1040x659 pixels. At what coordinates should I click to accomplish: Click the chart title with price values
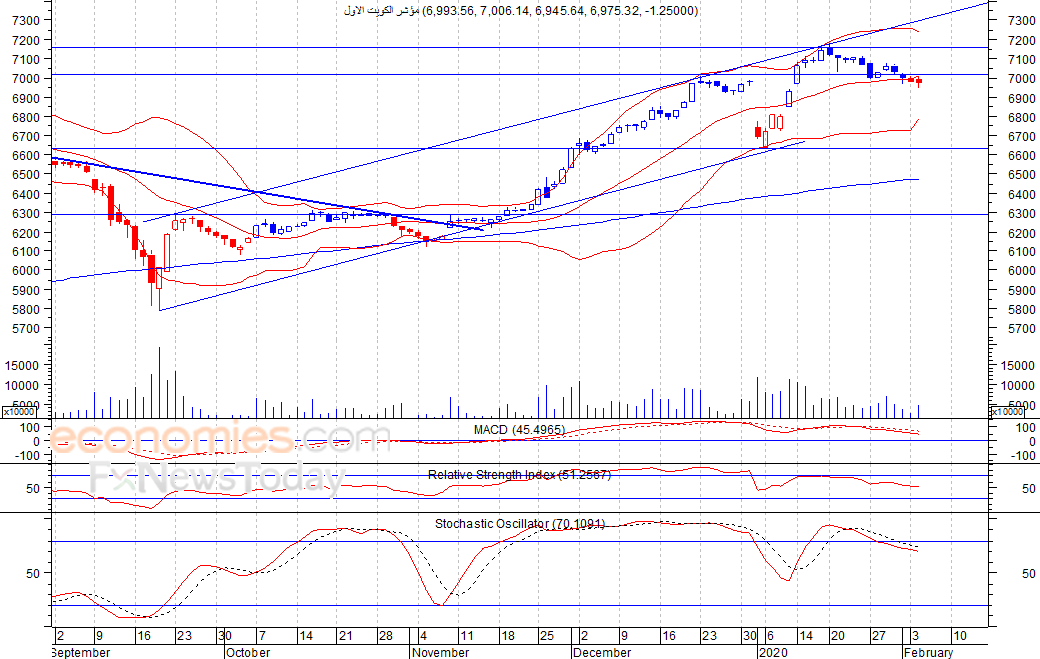(521, 11)
